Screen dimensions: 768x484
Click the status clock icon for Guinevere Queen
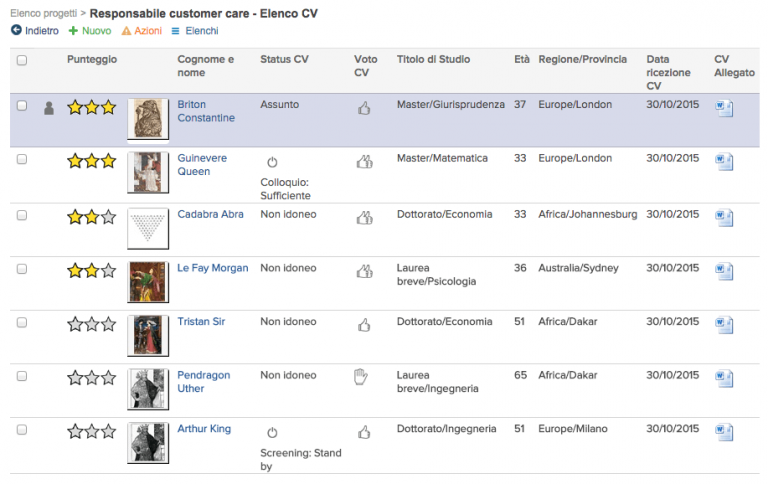tap(272, 162)
